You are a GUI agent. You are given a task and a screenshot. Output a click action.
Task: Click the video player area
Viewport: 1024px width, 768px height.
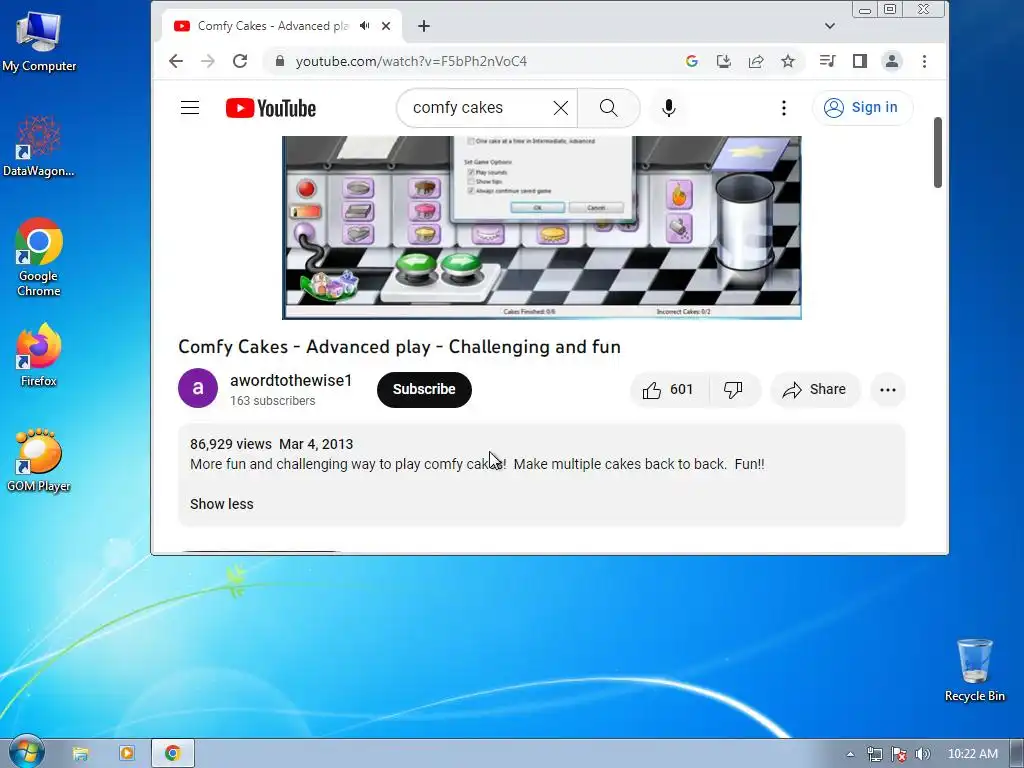pyautogui.click(x=541, y=227)
